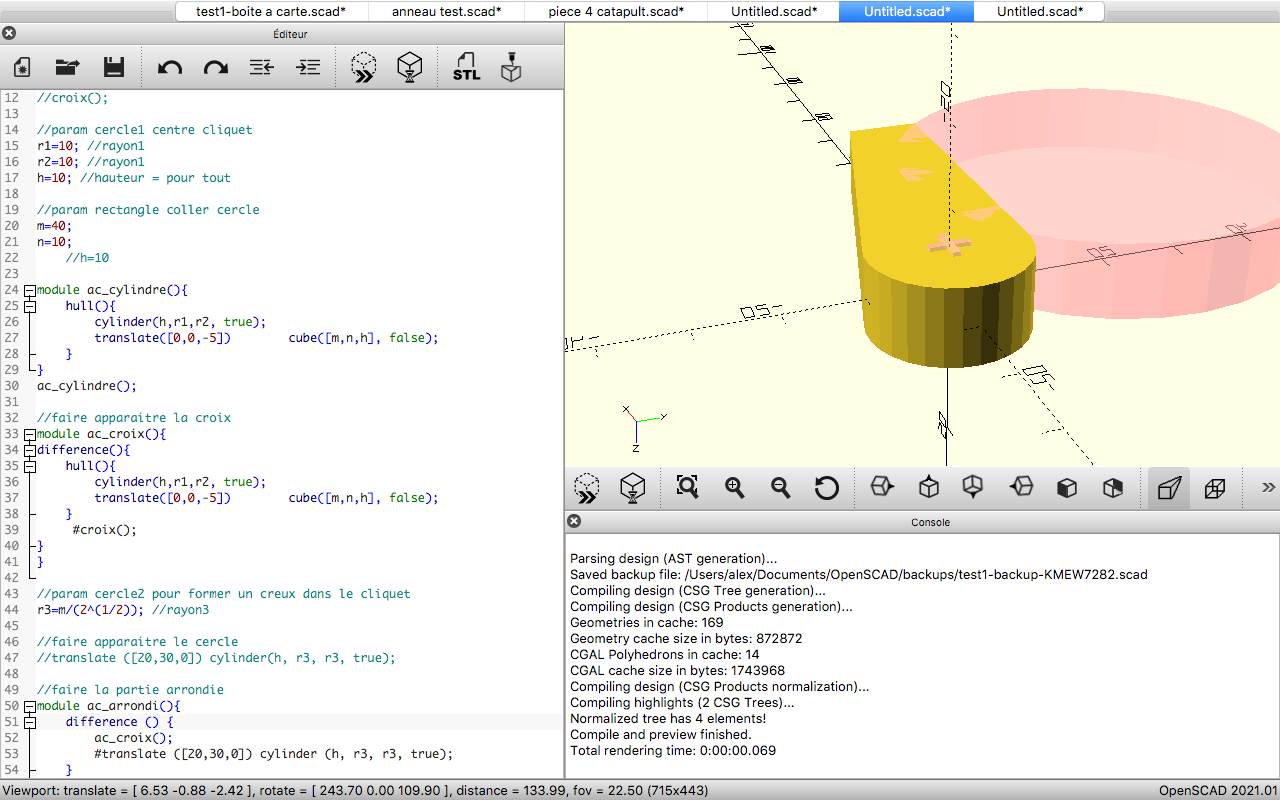Viewport: 1280px width, 800px height.
Task: Undo the last edit
Action: pyautogui.click(x=170, y=68)
